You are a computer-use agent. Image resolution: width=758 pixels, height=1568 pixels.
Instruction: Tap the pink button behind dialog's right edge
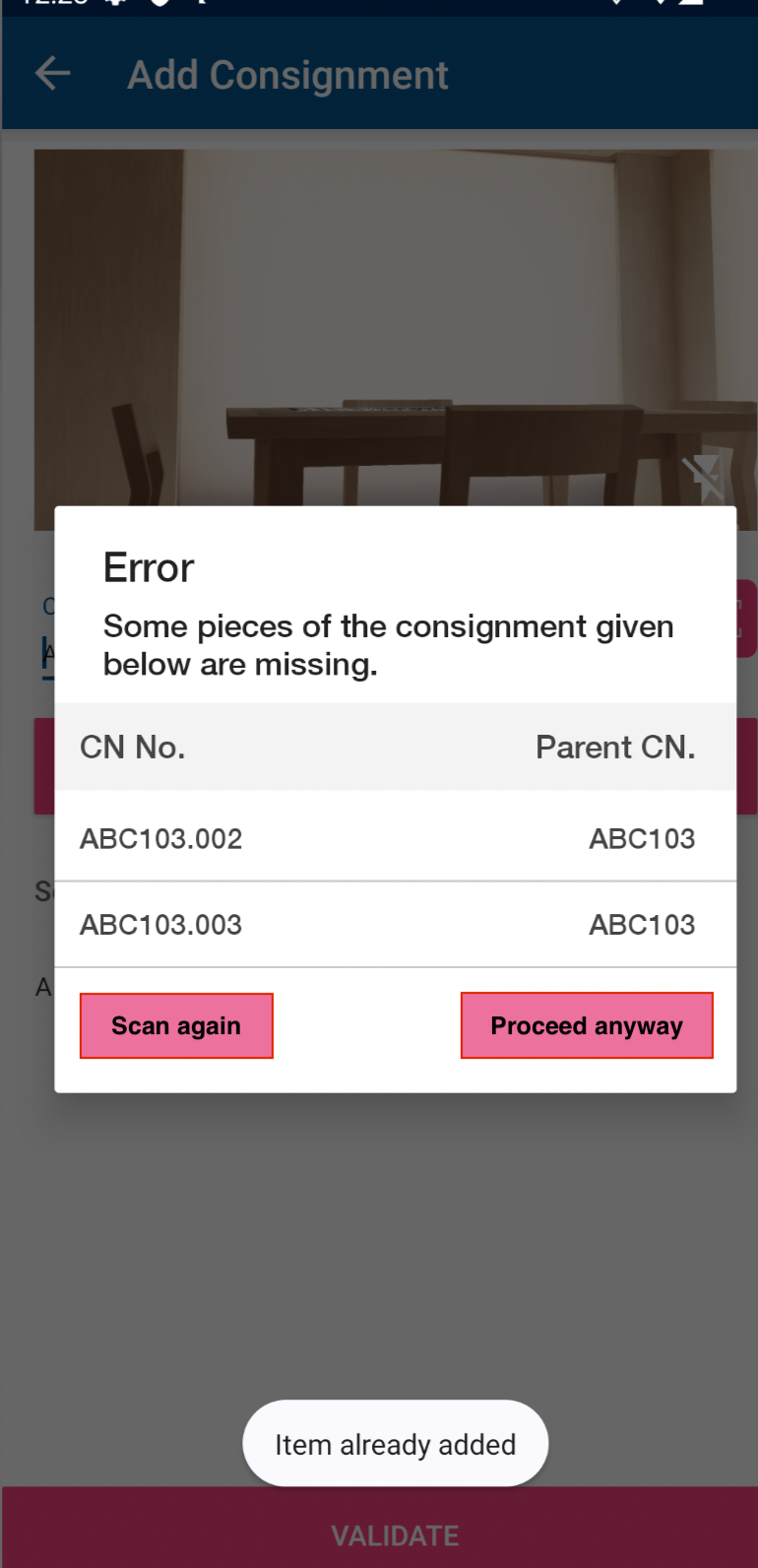tap(747, 619)
